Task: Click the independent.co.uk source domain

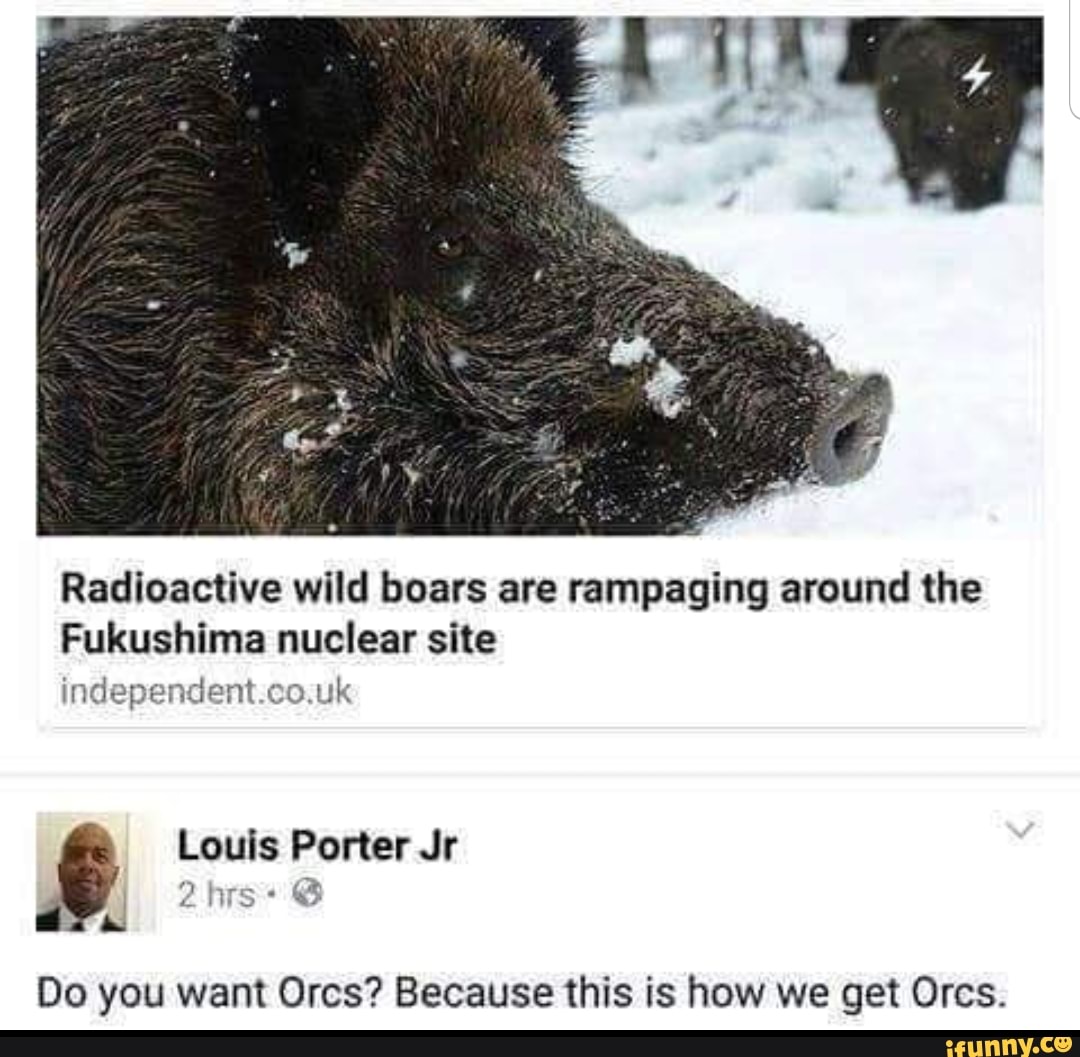Action: click(208, 692)
